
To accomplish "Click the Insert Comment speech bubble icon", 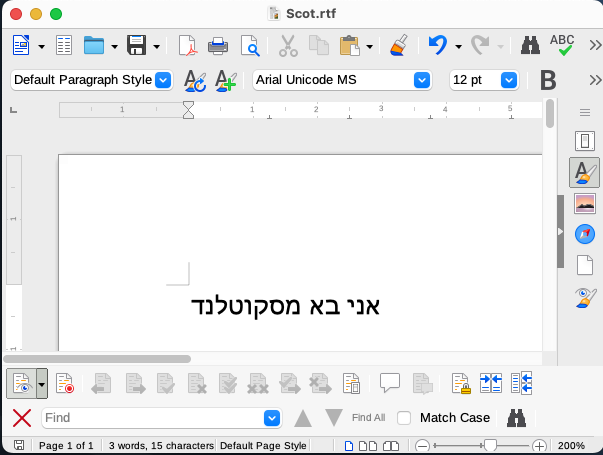I will coord(390,383).
